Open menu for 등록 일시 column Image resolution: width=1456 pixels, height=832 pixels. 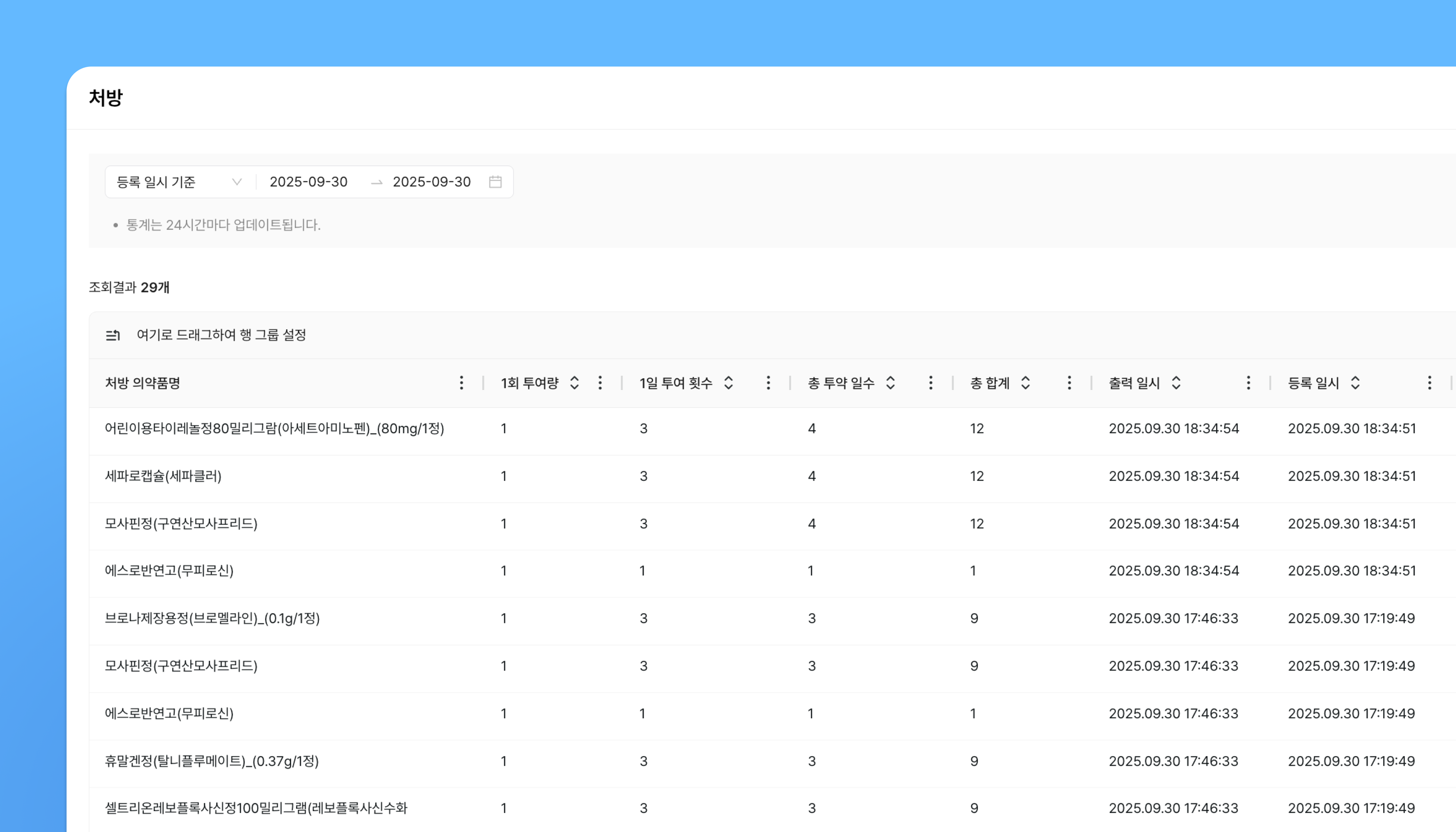pyautogui.click(x=1429, y=383)
